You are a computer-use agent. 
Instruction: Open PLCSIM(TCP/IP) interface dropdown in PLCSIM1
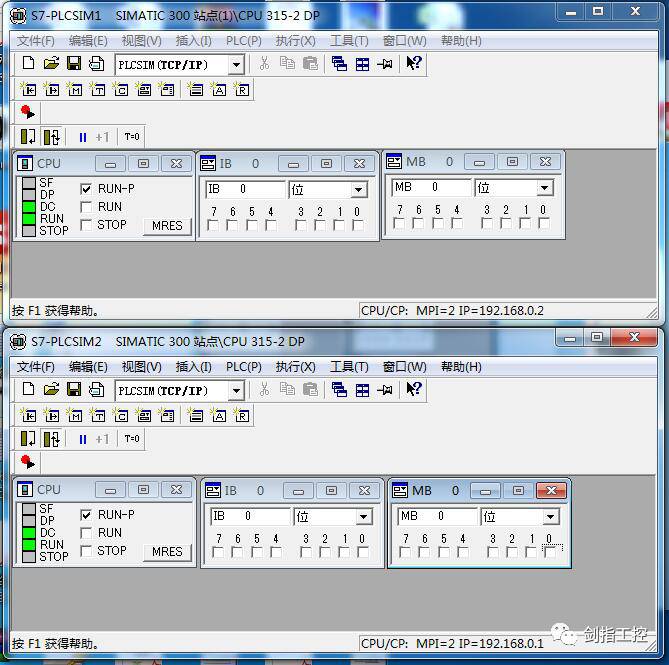tap(236, 65)
